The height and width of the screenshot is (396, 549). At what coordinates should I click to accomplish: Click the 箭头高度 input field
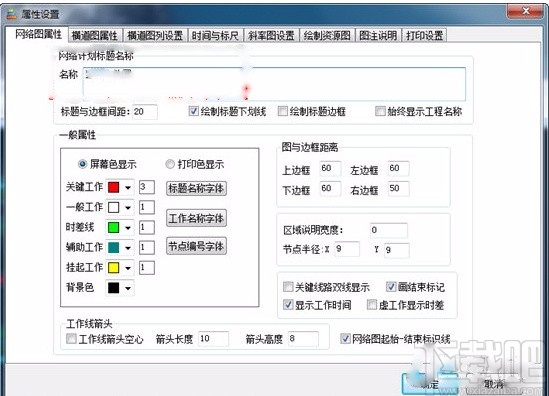tap(303, 339)
